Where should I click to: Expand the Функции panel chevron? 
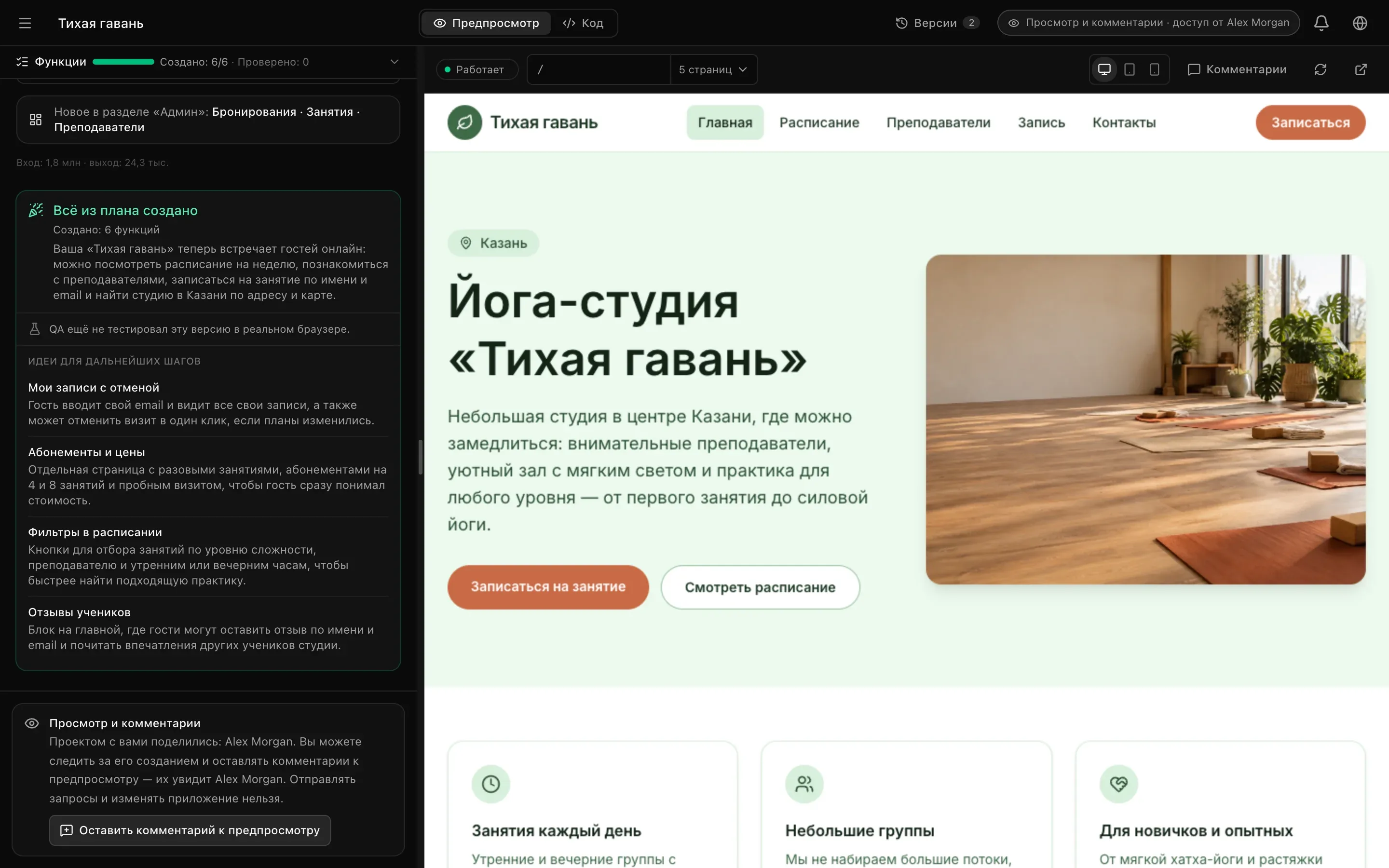click(x=395, y=62)
